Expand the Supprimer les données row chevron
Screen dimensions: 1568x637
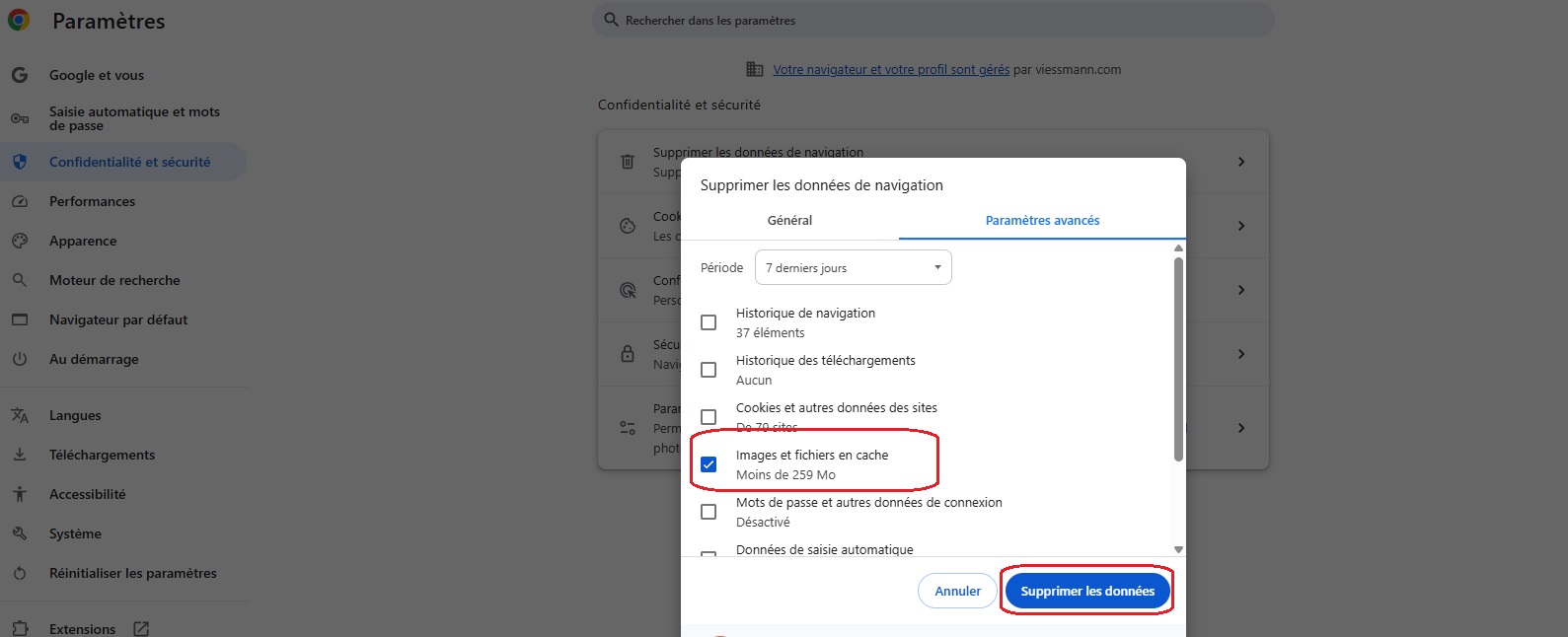click(x=1241, y=162)
